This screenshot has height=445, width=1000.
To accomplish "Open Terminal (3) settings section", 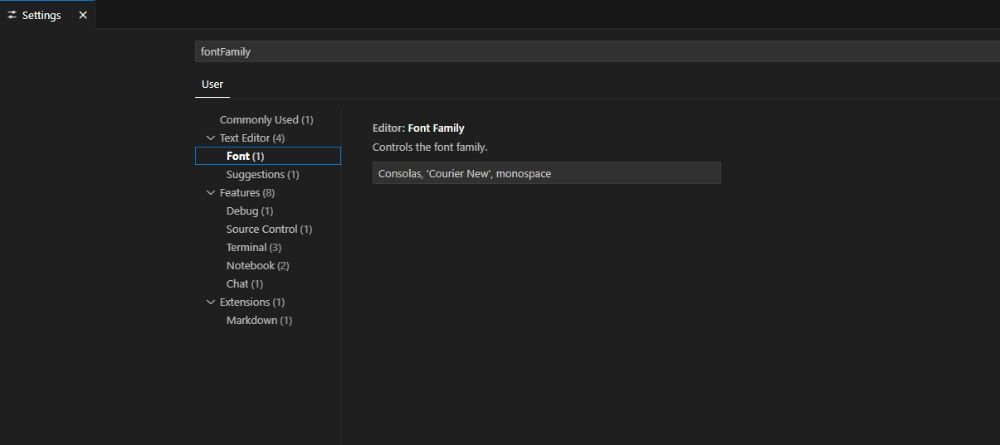I will (254, 247).
